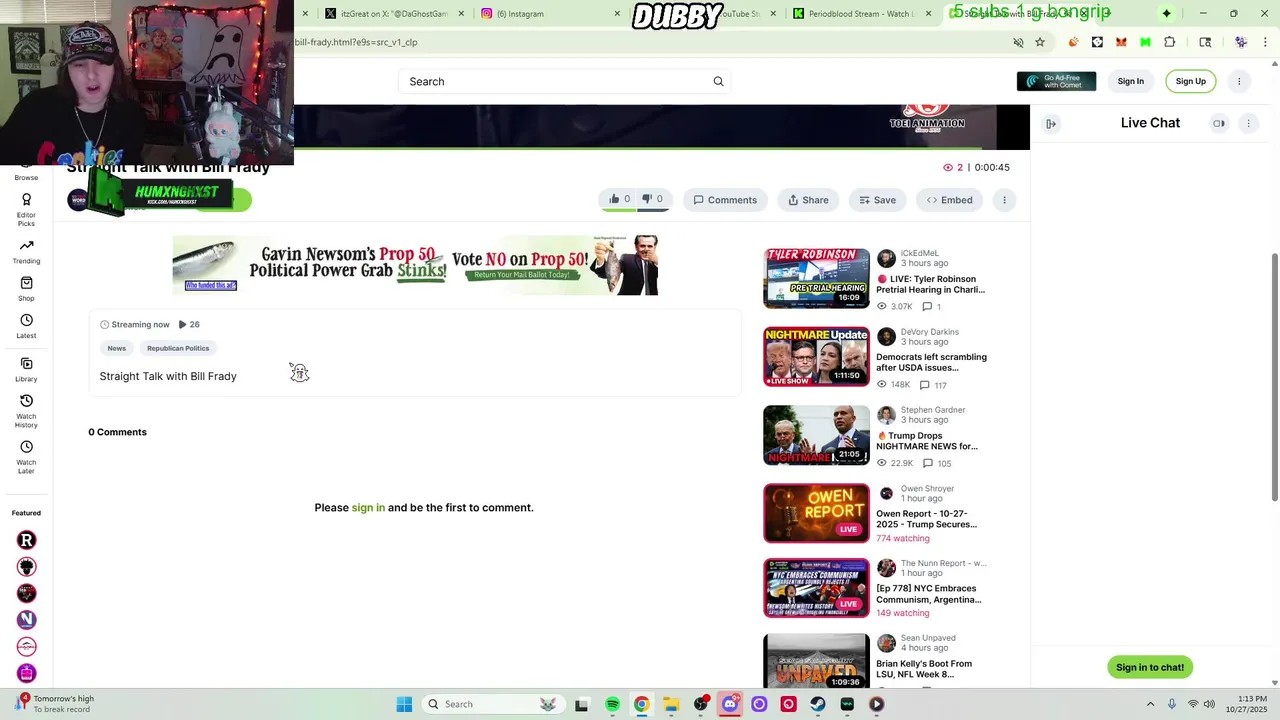Image resolution: width=1280 pixels, height=720 pixels.
Task: Open Editor Picks in the sidebar
Action: pos(26,210)
